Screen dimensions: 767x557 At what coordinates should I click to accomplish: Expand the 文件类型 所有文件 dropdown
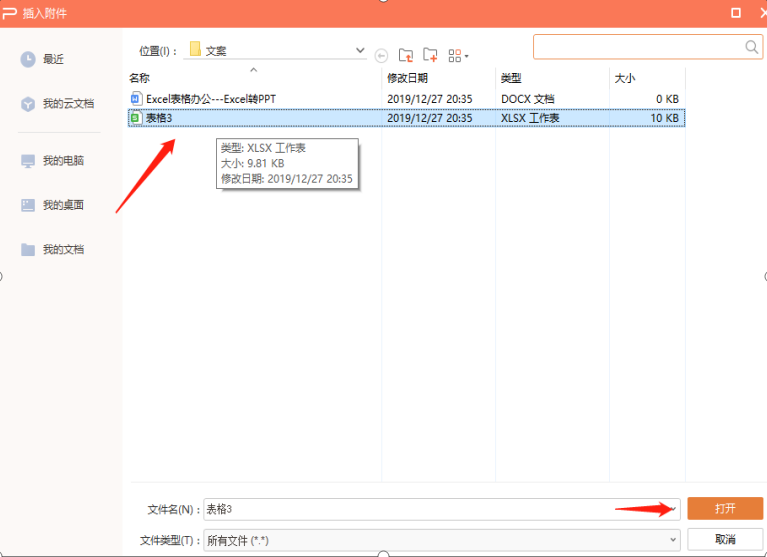[x=442, y=540]
